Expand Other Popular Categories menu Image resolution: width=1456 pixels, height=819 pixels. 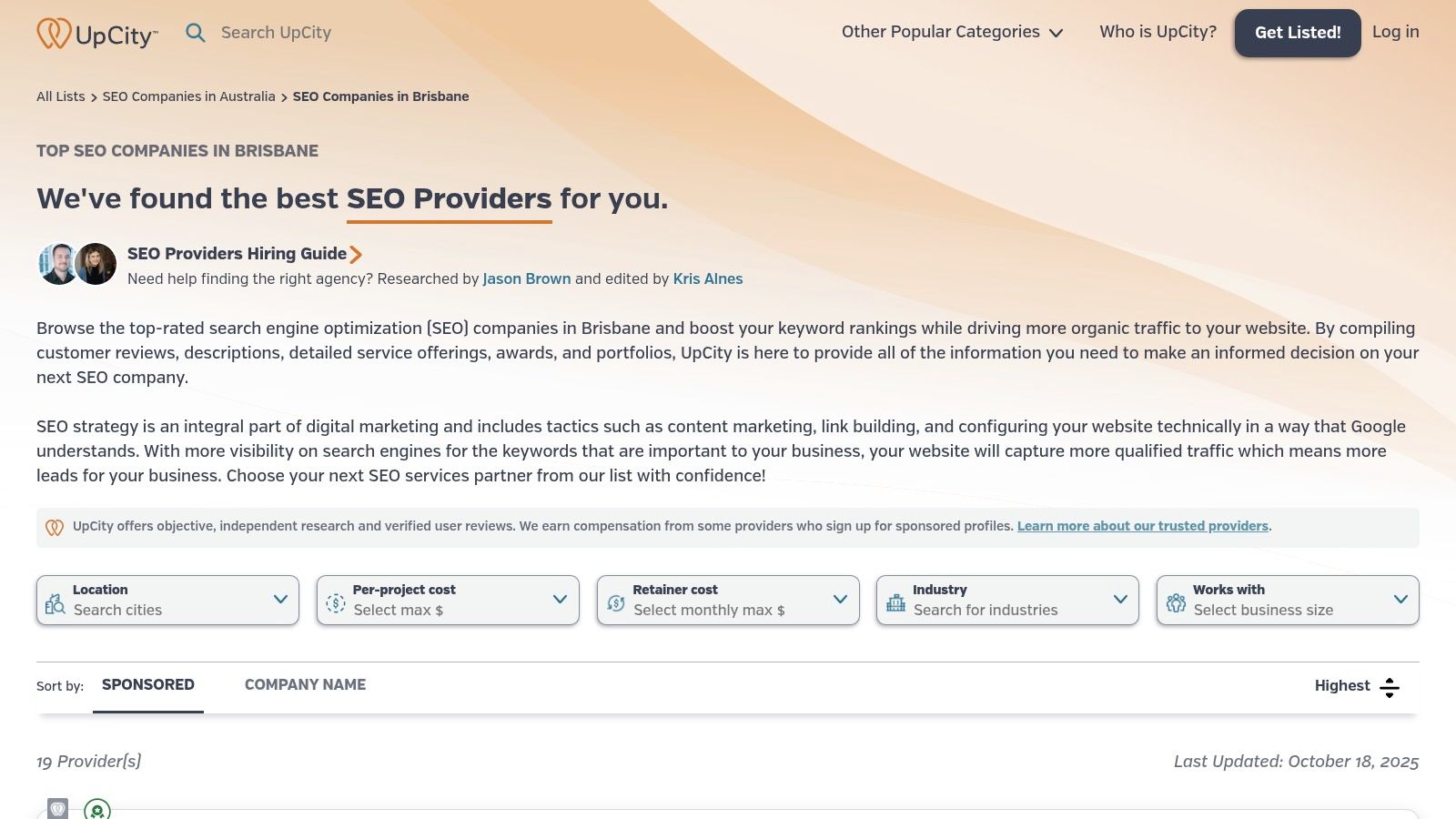(x=952, y=33)
